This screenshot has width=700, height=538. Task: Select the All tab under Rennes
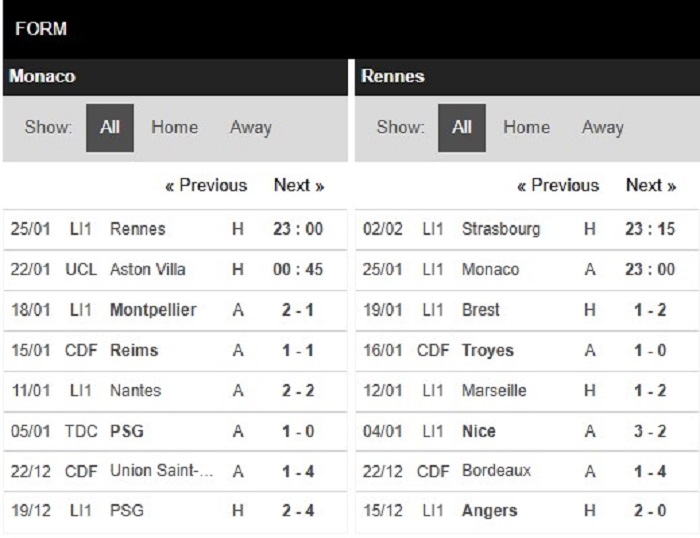tap(462, 128)
